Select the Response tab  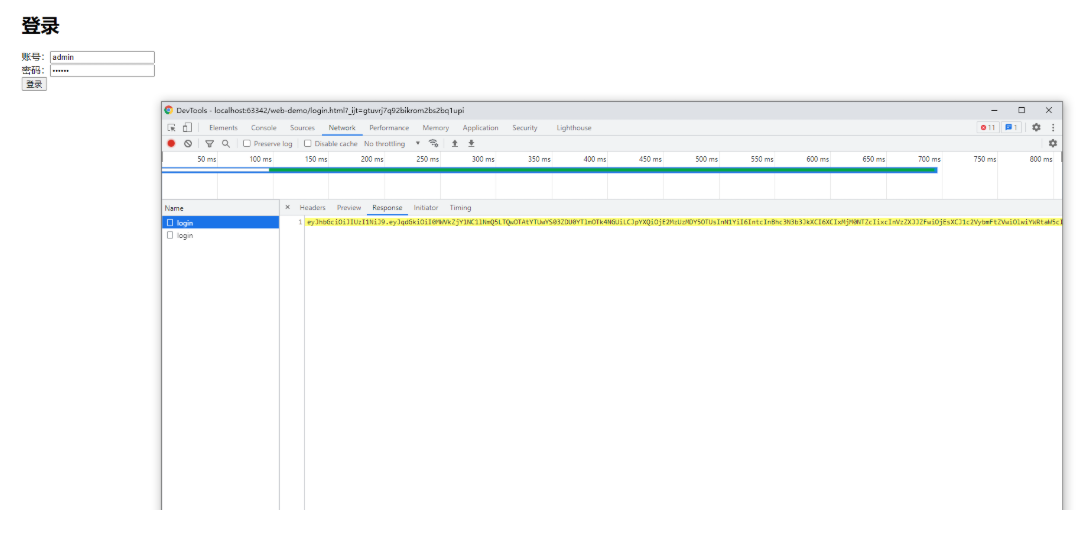pyautogui.click(x=387, y=207)
